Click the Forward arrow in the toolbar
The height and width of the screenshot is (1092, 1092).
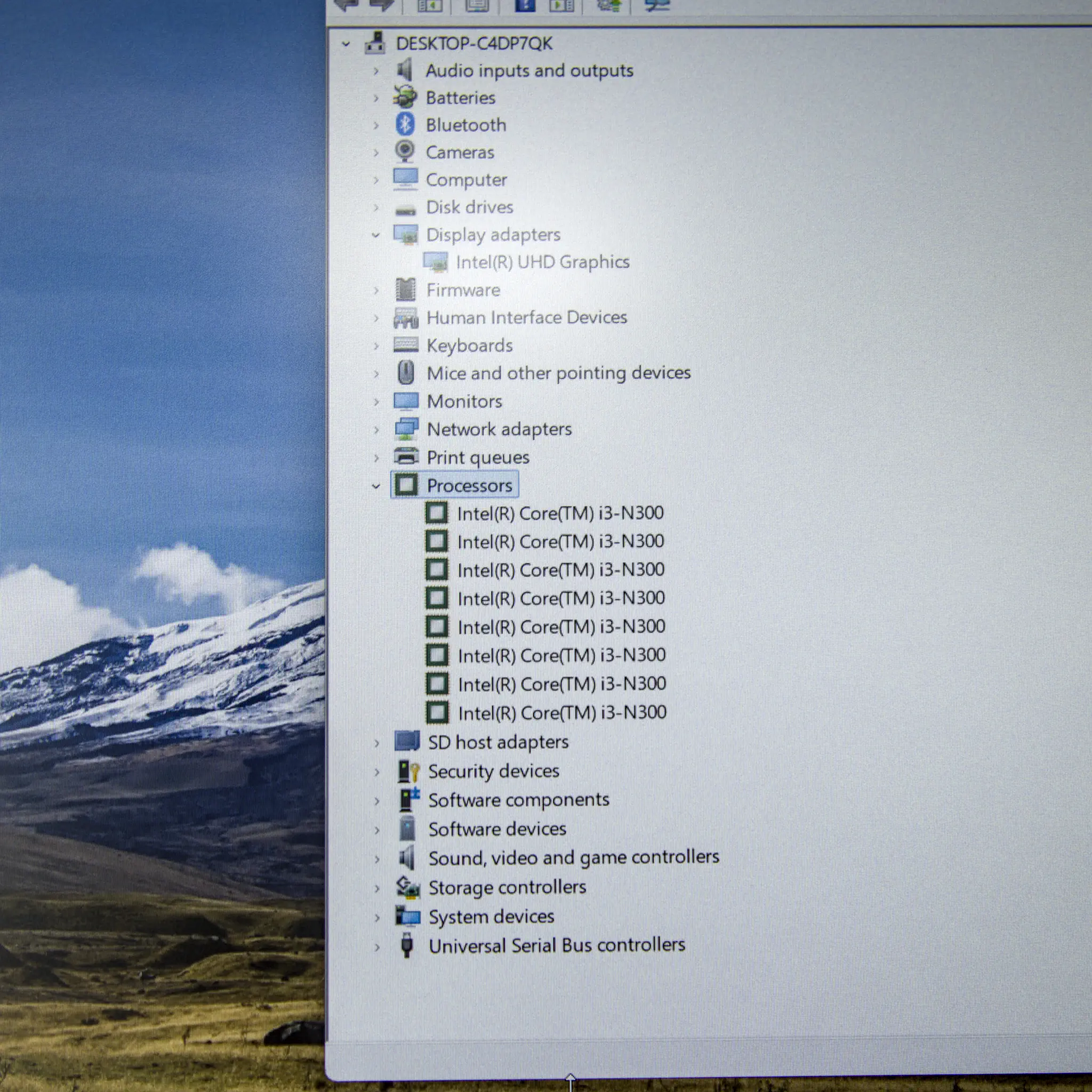tap(382, 4)
